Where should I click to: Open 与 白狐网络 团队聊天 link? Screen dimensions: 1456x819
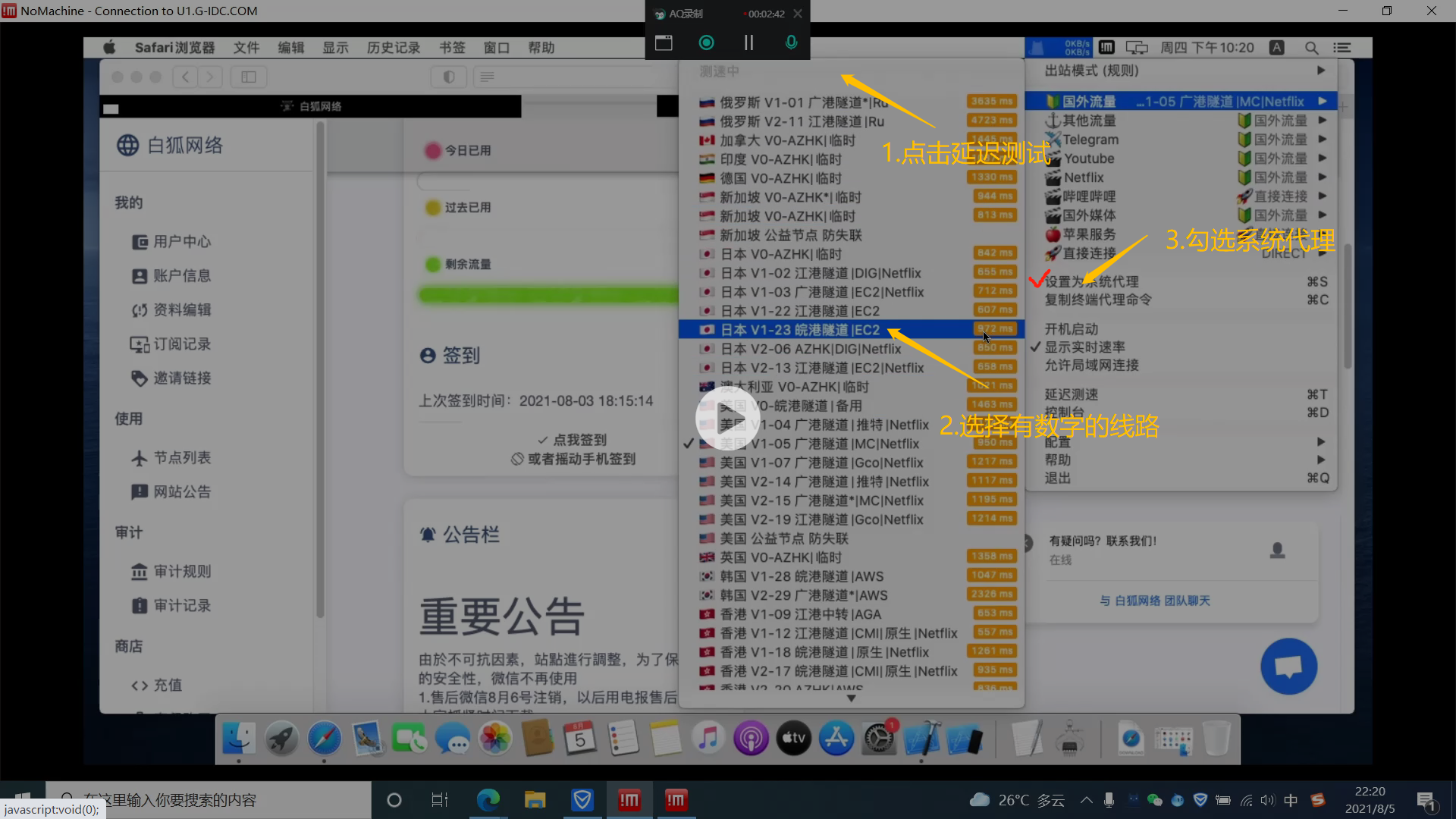pyautogui.click(x=1155, y=601)
